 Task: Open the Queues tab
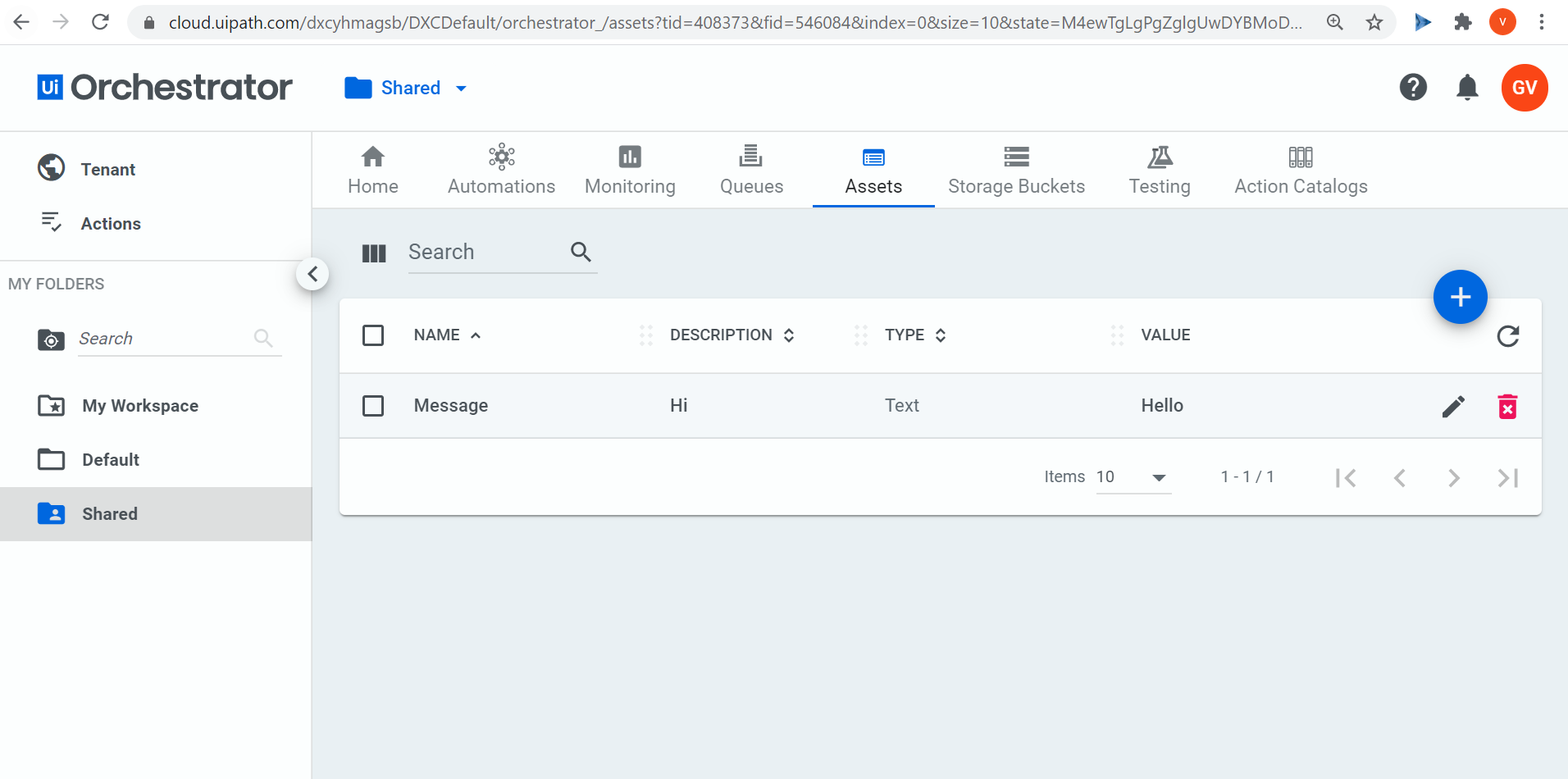click(751, 171)
